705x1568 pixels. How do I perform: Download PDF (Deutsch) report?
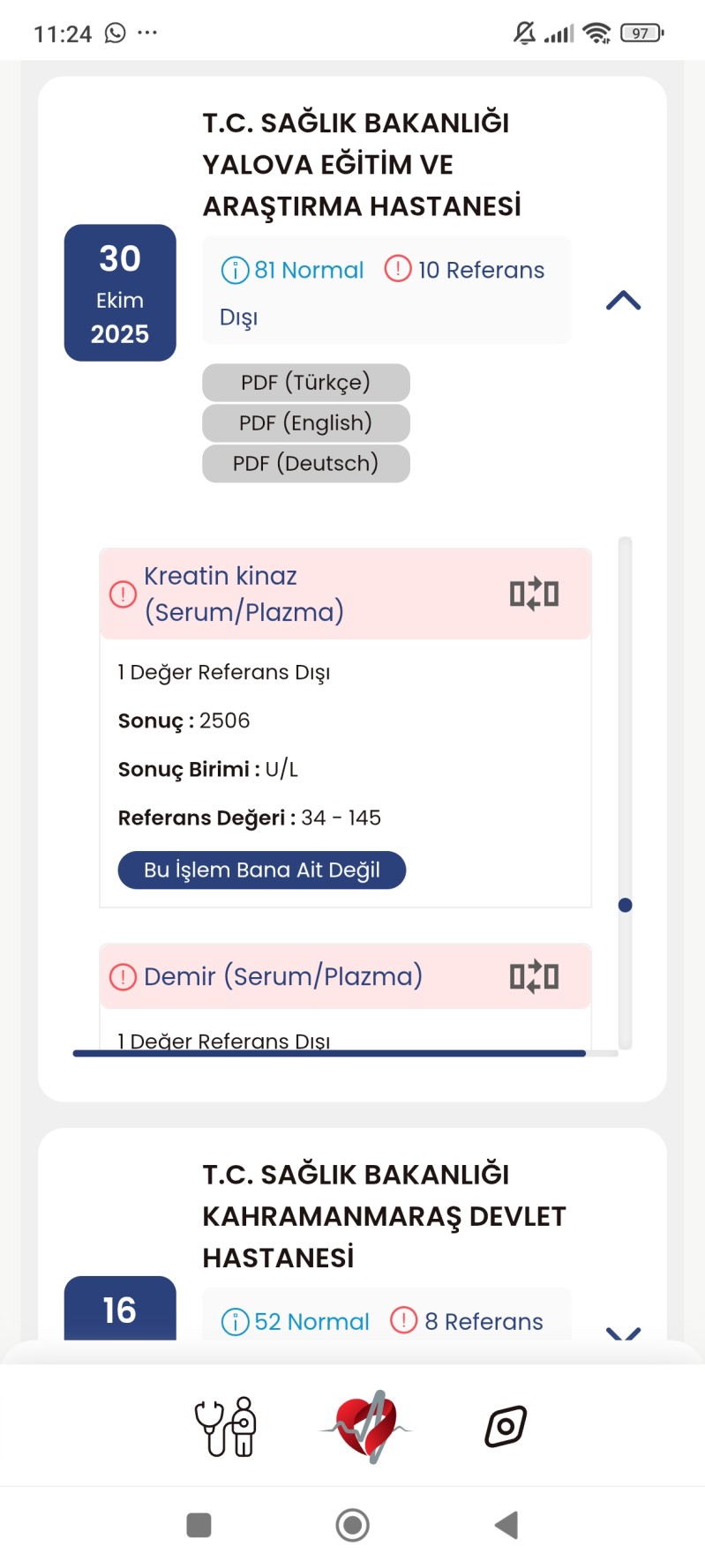pyautogui.click(x=305, y=464)
